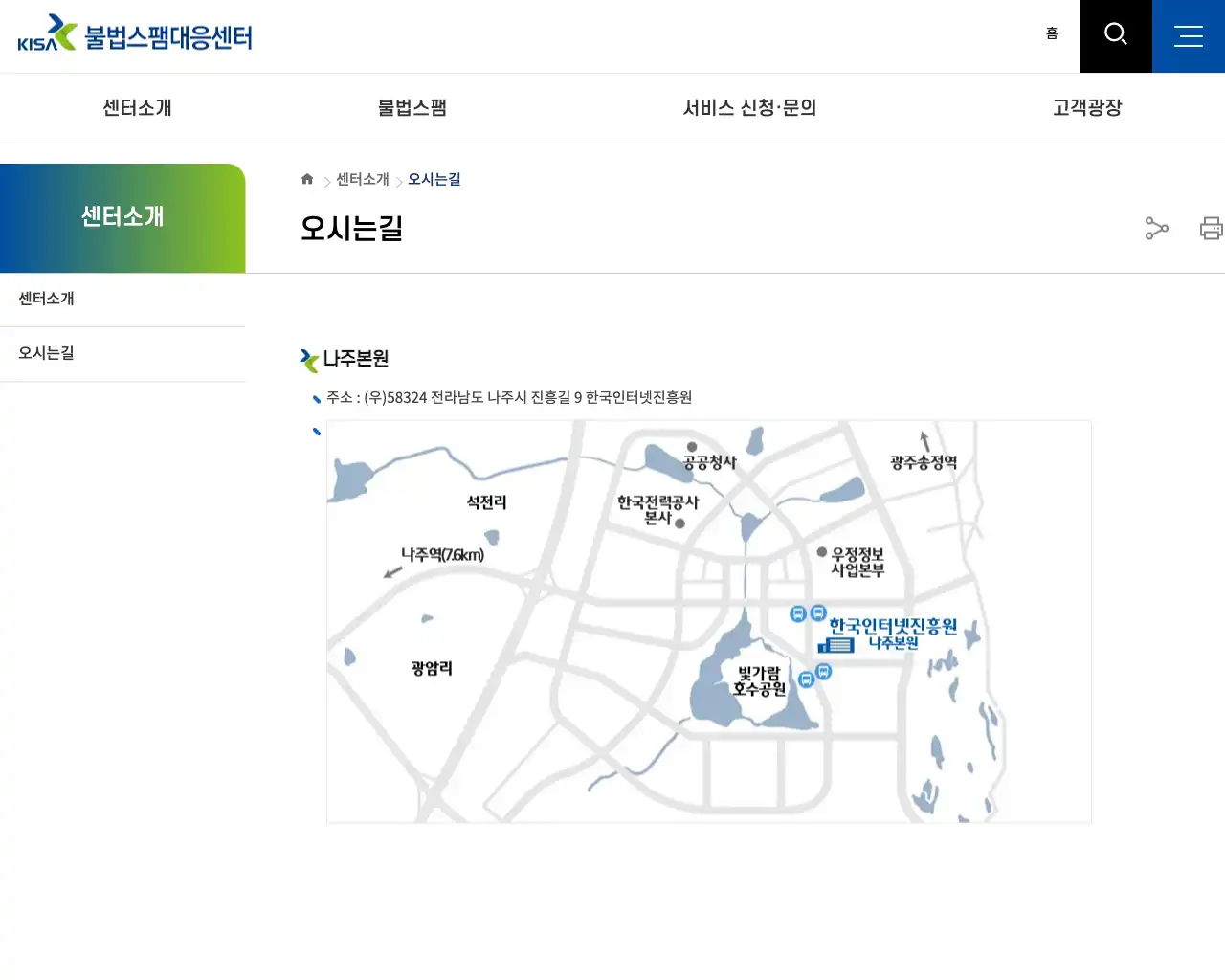The height and width of the screenshot is (980, 1225).
Task: Click the KISA symbol beside 나주본원 heading
Action: click(308, 361)
